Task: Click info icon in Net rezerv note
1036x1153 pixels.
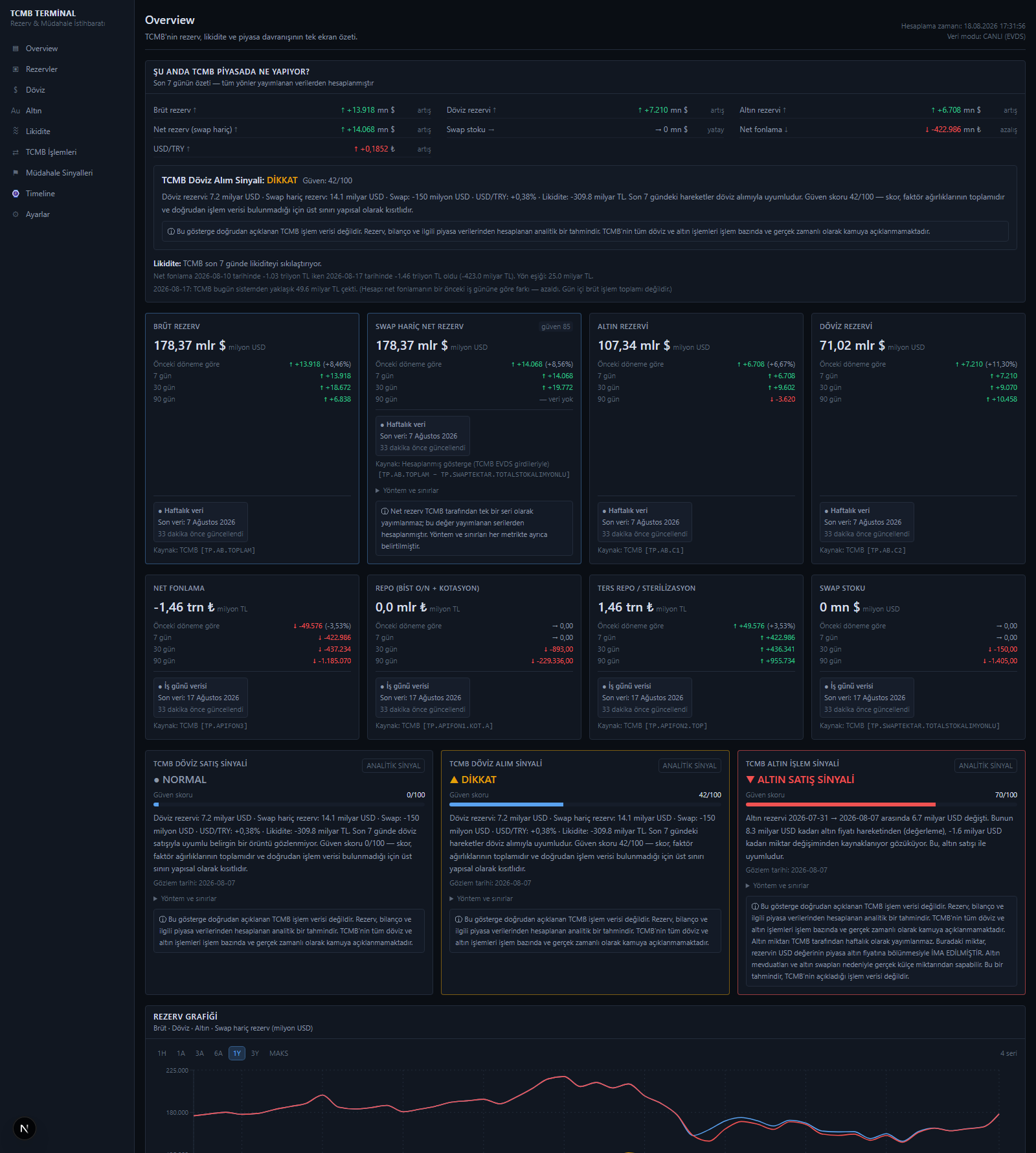Action: tap(385, 511)
